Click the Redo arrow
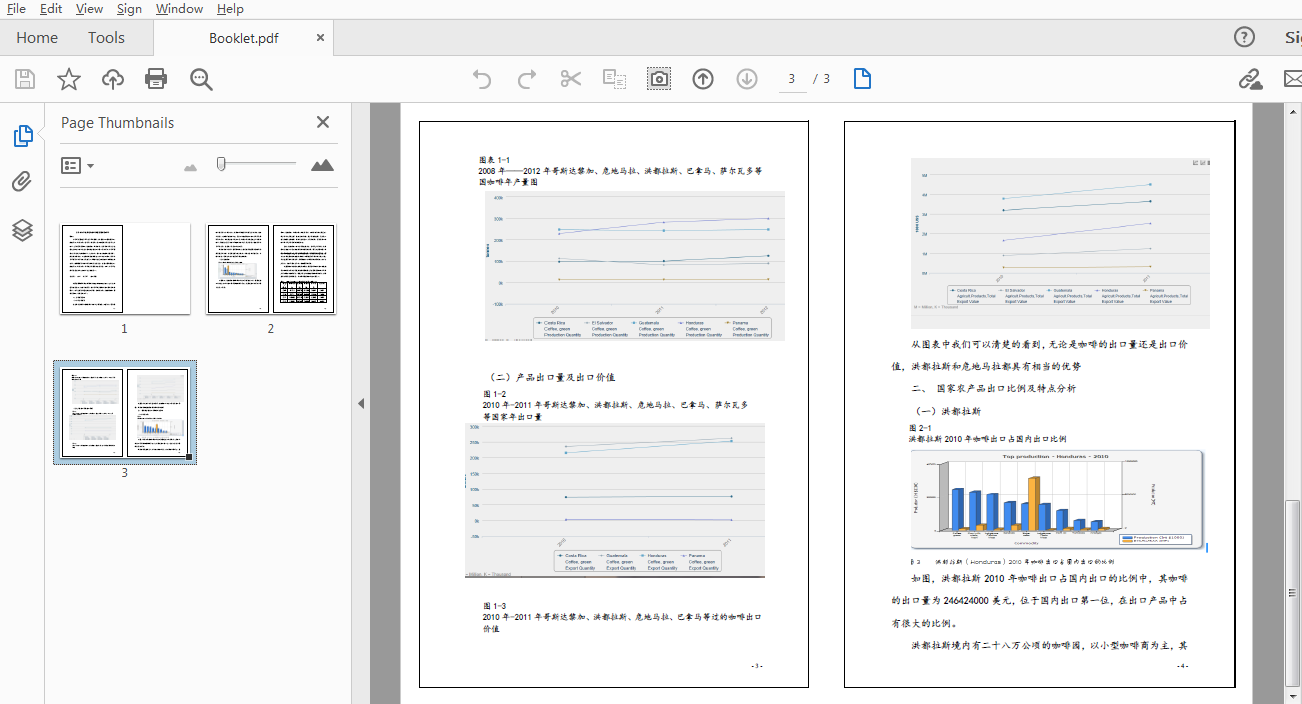 (x=526, y=79)
